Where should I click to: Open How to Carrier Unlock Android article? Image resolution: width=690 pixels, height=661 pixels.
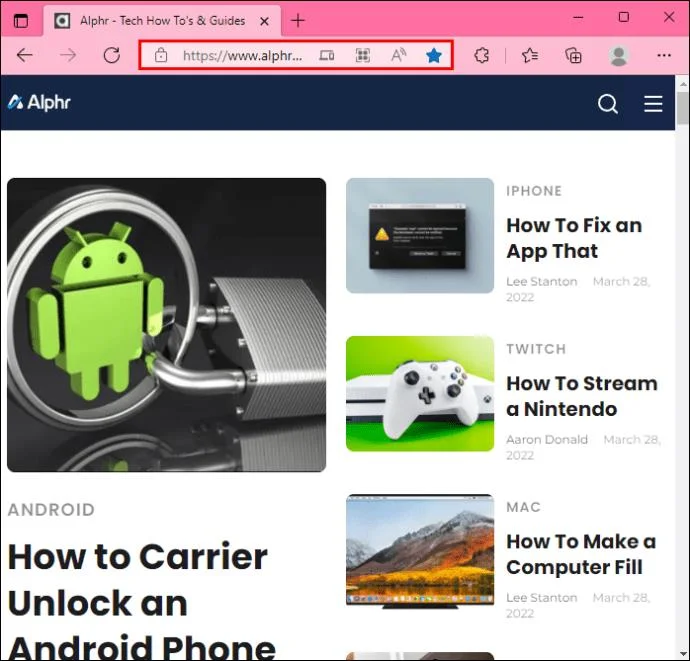click(x=142, y=602)
